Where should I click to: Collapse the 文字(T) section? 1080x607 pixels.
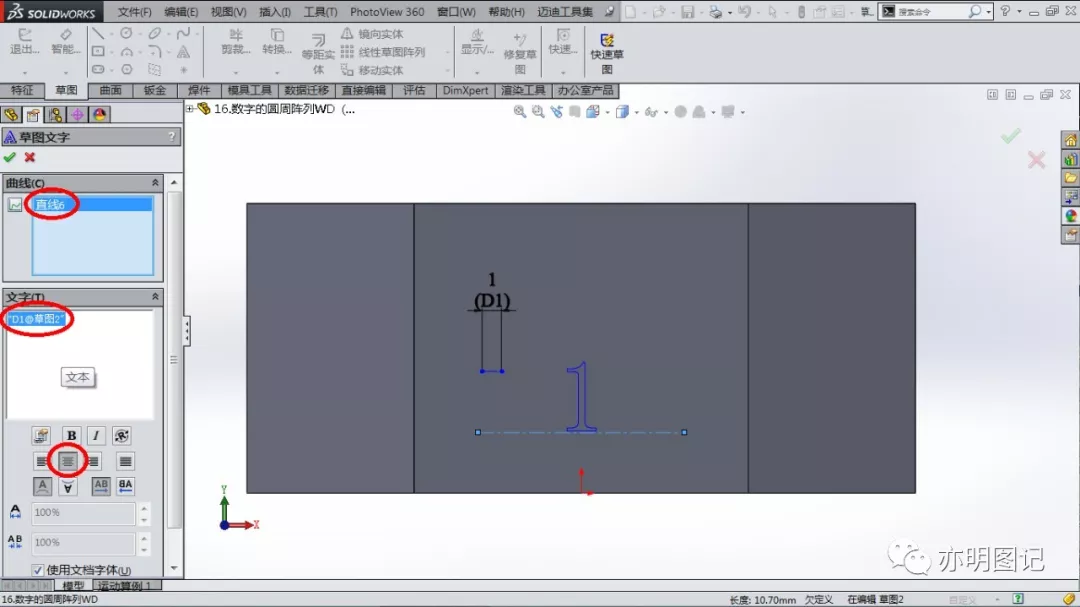coord(155,296)
